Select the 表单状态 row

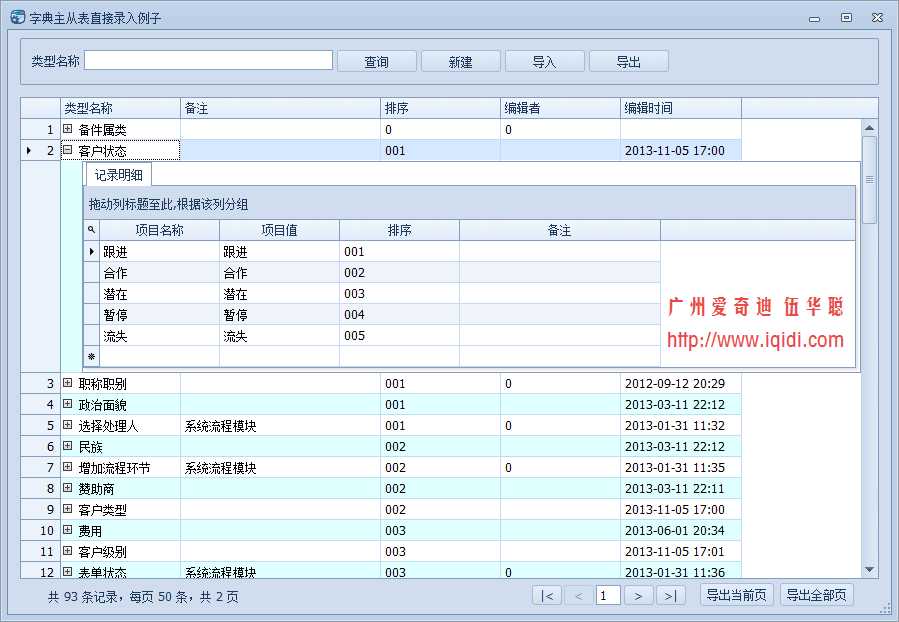point(381,572)
